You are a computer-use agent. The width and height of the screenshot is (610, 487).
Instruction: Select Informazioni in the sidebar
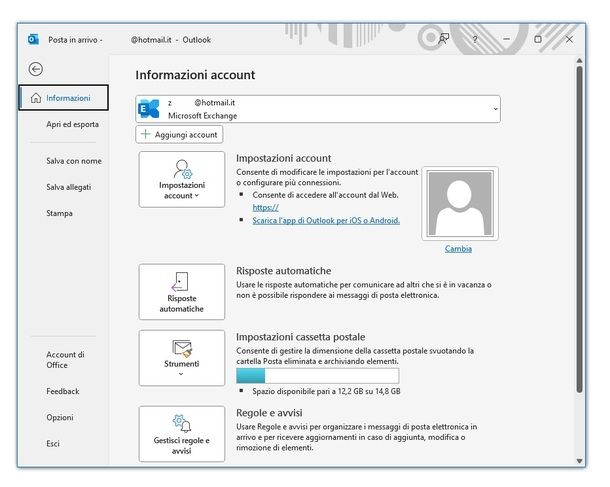(x=63, y=98)
